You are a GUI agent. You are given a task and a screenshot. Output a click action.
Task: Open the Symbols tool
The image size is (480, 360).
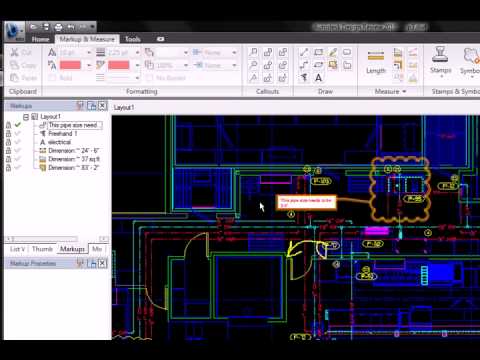pos(471,61)
